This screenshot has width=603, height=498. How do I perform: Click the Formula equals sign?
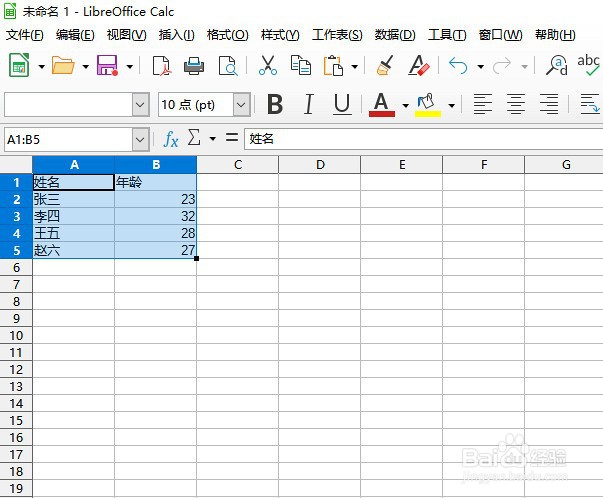[232, 137]
